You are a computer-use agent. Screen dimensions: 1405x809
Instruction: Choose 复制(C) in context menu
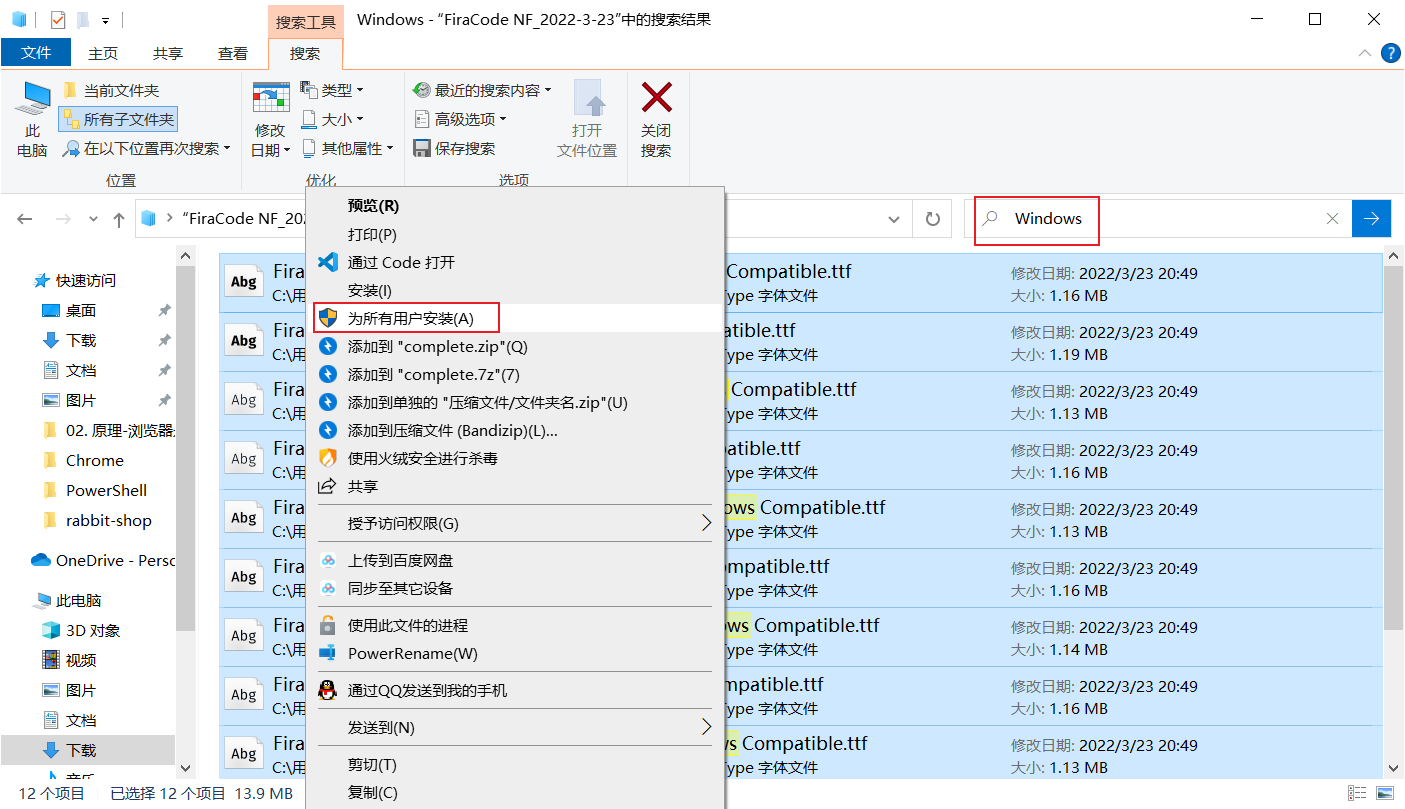[514, 792]
